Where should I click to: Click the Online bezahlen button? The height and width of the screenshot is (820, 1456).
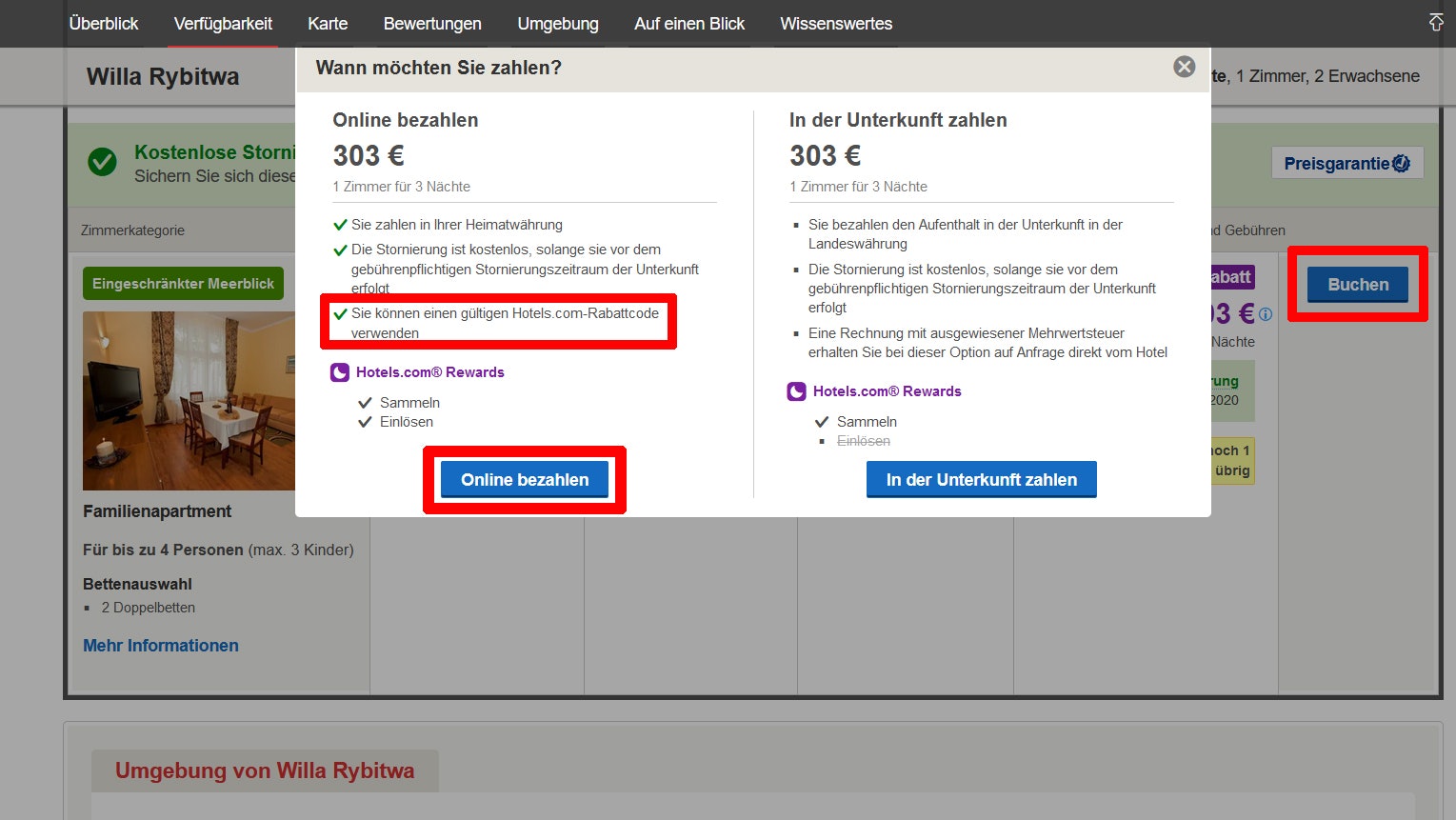[x=524, y=479]
